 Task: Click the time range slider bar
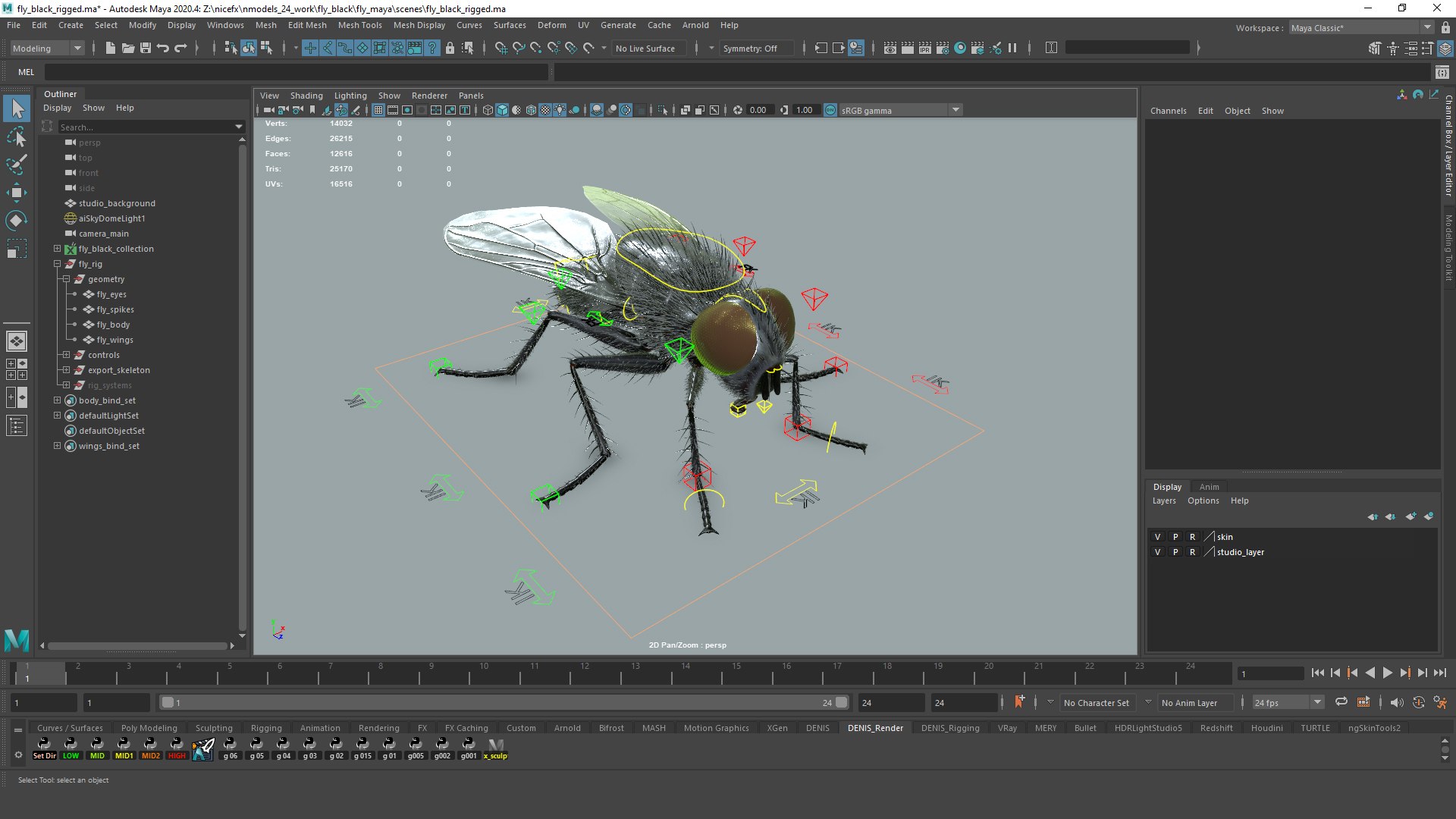[x=504, y=703]
